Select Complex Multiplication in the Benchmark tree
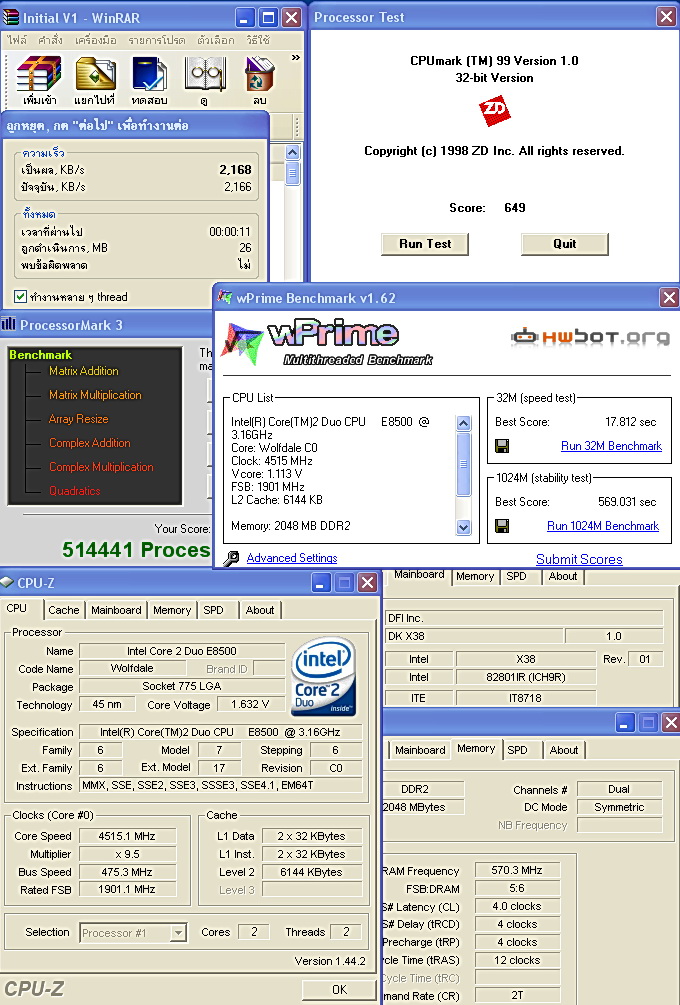This screenshot has height=1005, width=680. [101, 467]
